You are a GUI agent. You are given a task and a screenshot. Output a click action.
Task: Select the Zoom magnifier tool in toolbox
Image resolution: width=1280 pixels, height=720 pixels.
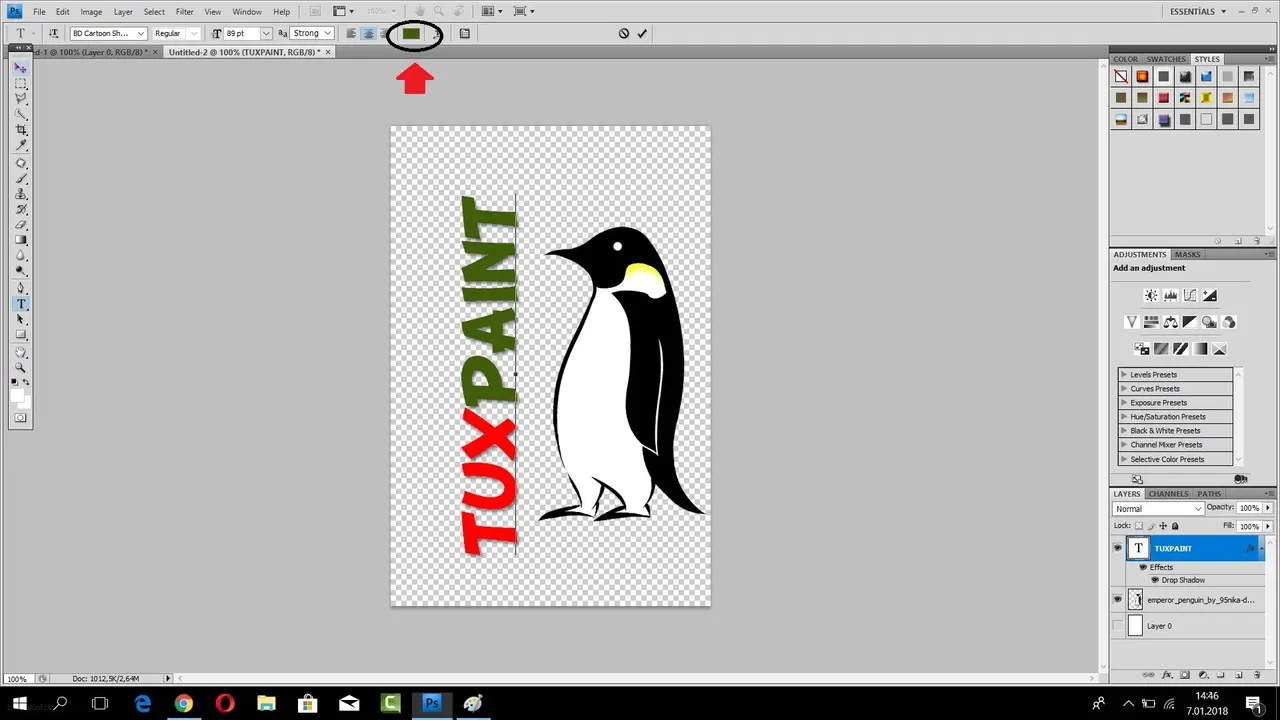[x=20, y=367]
